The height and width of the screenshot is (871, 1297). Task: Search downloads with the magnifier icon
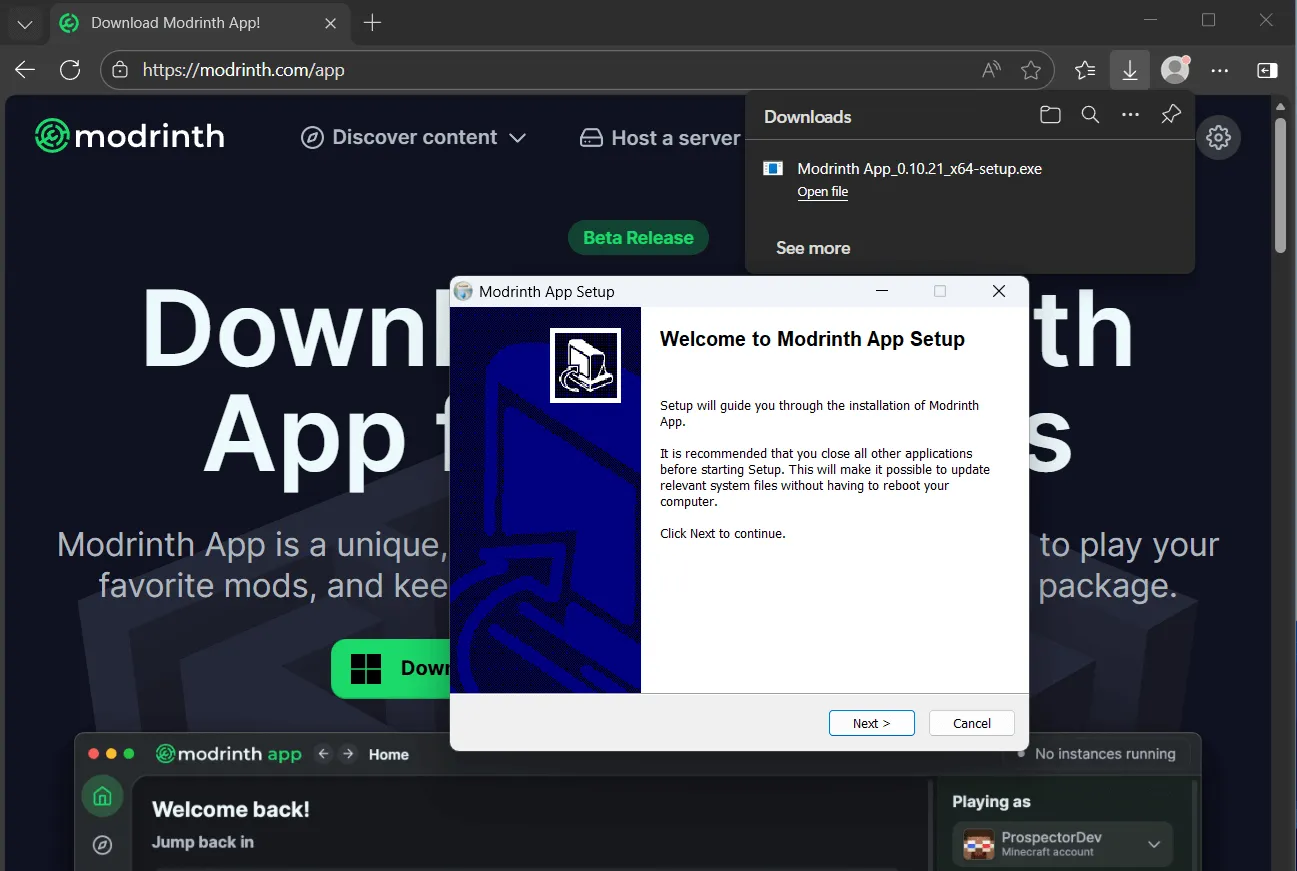pos(1091,115)
